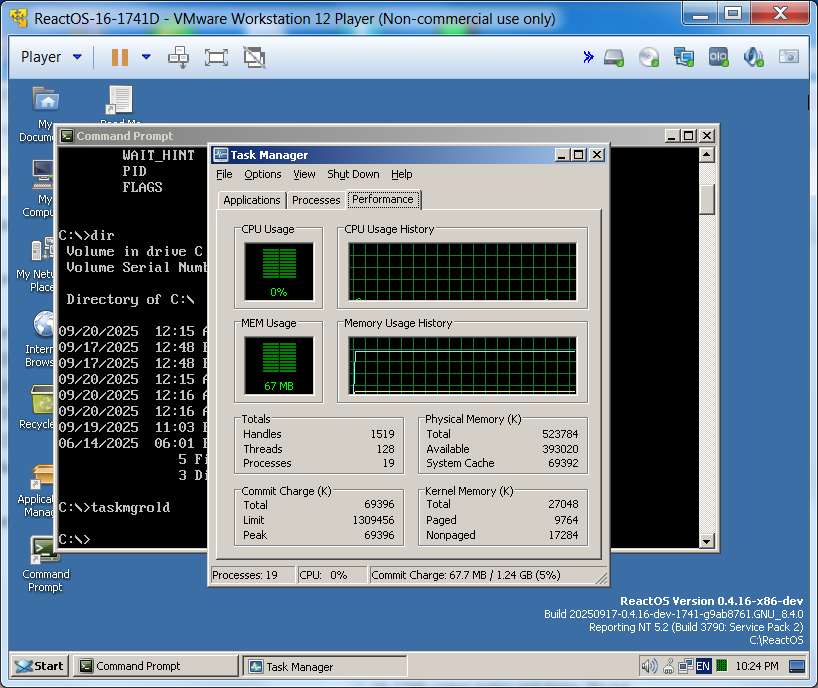This screenshot has width=818, height=688.
Task: Click the Start button
Action: 39,666
